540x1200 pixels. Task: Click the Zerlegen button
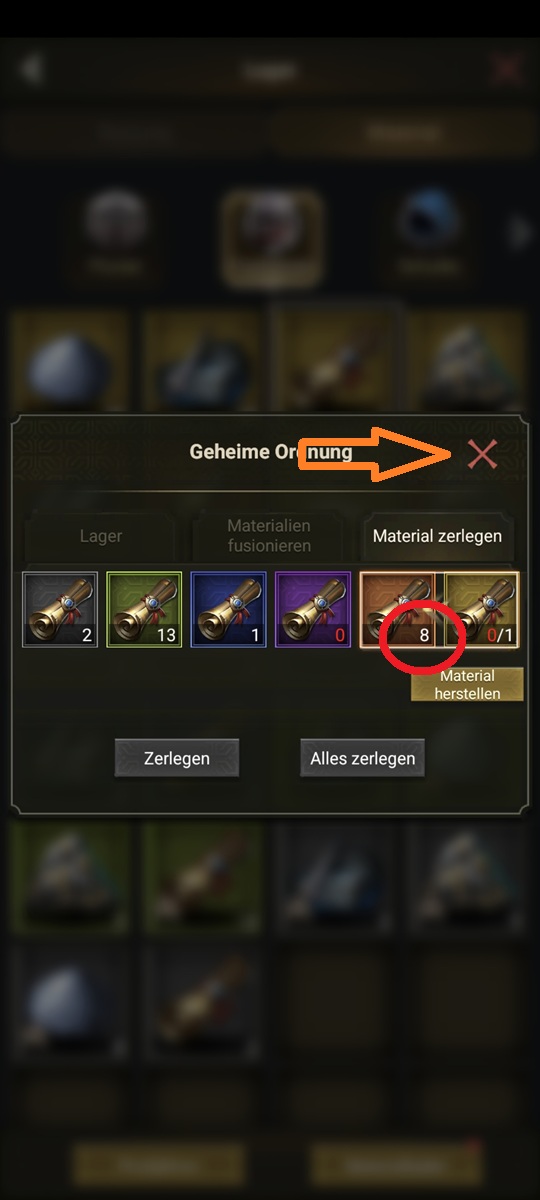click(x=177, y=758)
